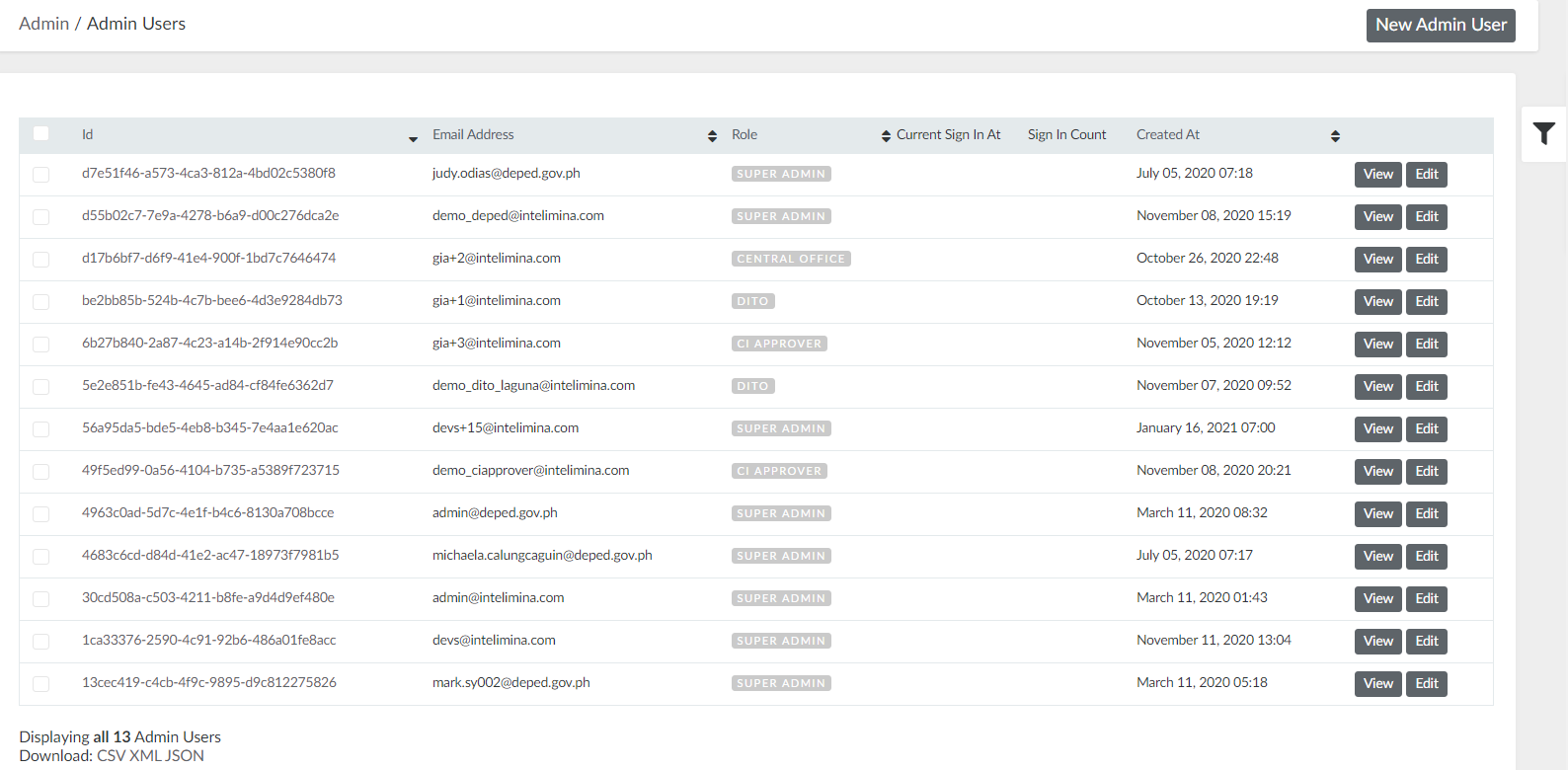Select checkbox for gia+1@intelimina.com row
The height and width of the screenshot is (770, 1568).
(x=40, y=302)
